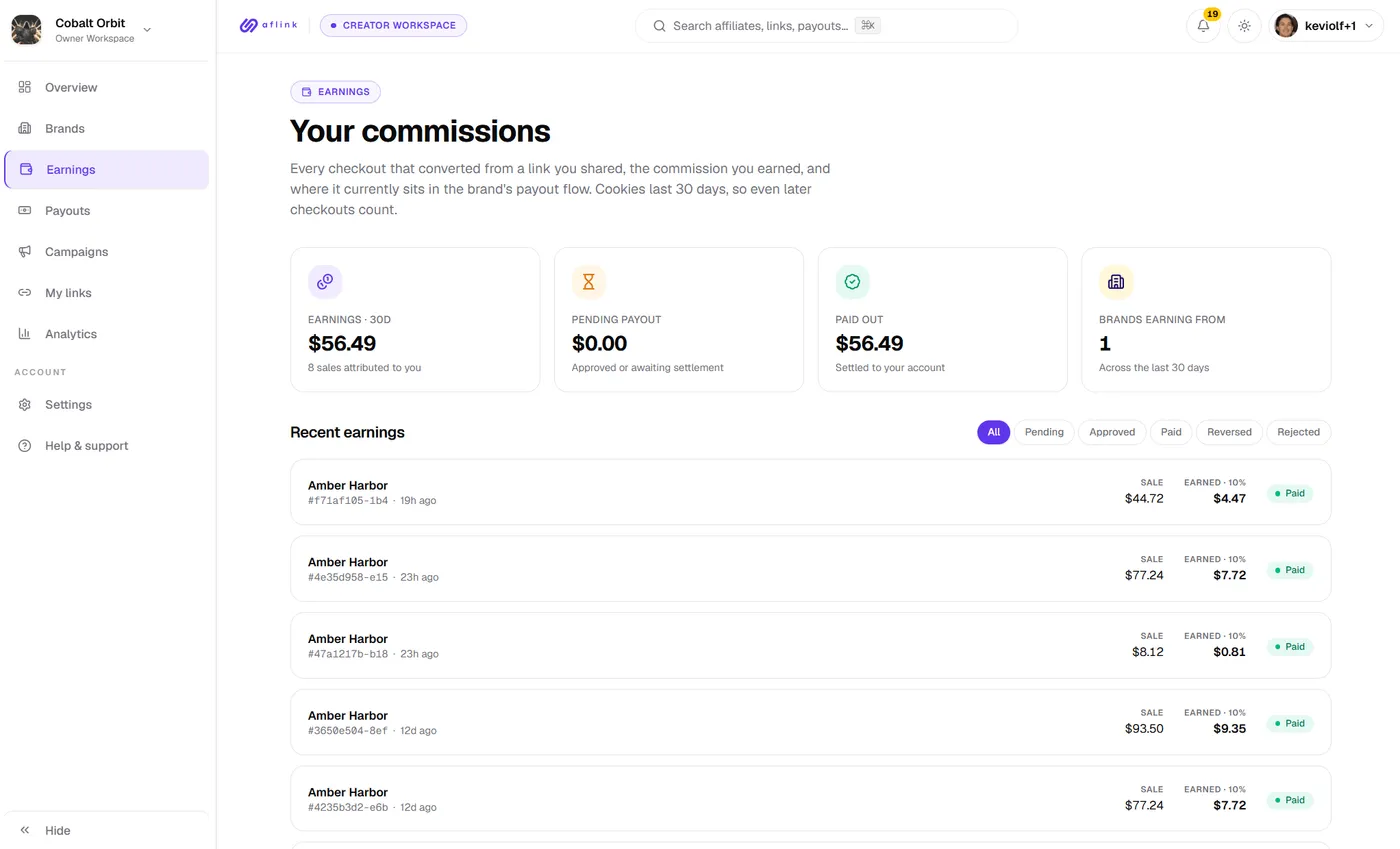
Task: Filter earnings by Approved
Action: [1112, 432]
